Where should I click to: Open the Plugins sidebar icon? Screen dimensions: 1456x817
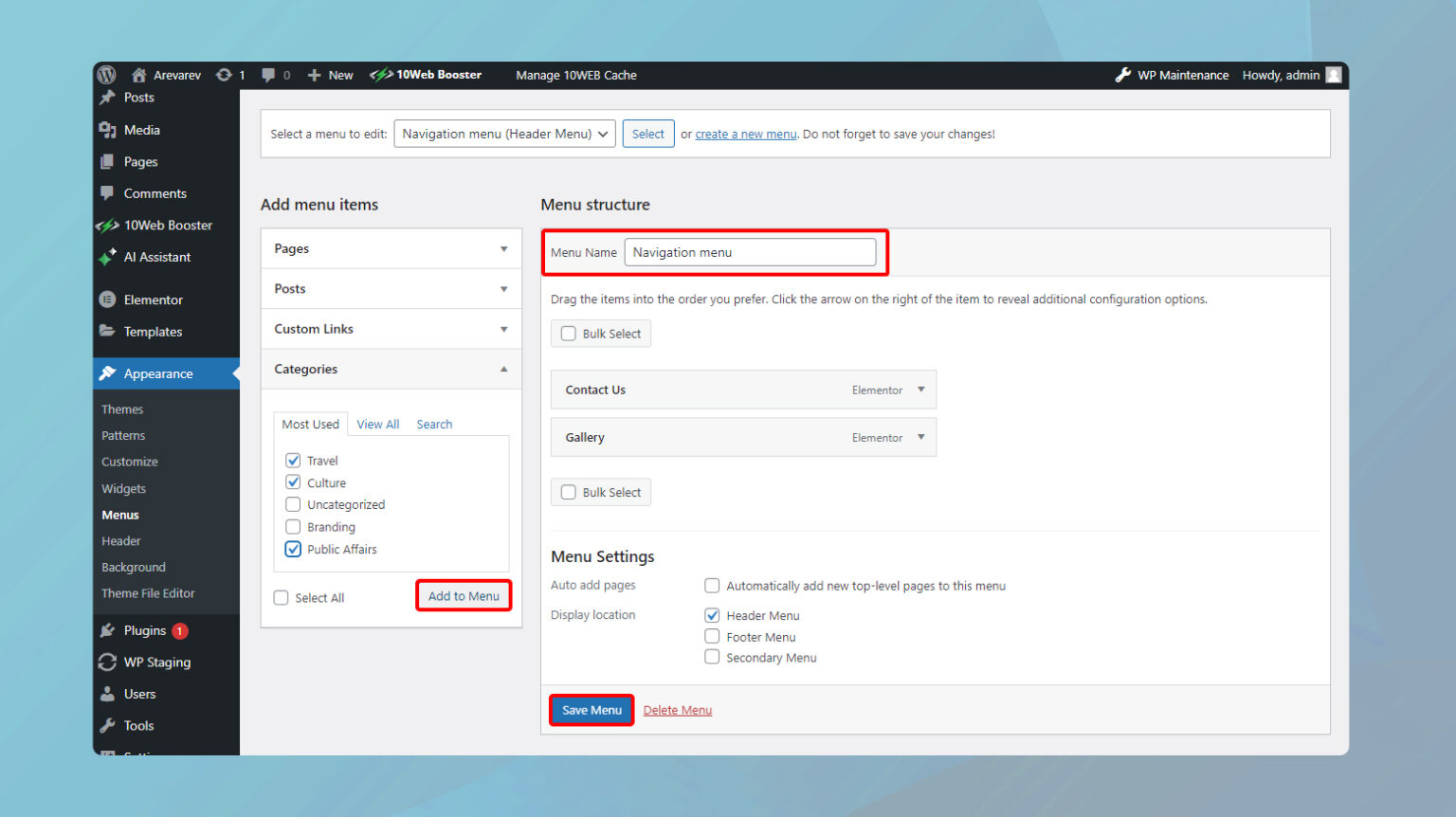pos(108,630)
